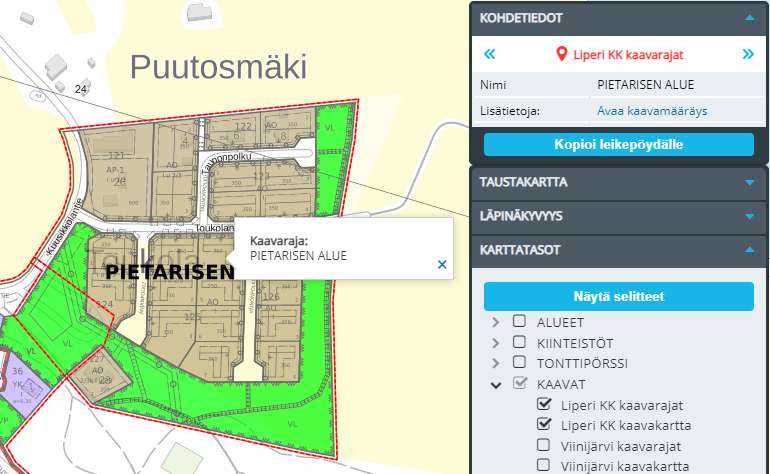Click house number 24 on map
The height and width of the screenshot is (474, 770).
(x=81, y=89)
